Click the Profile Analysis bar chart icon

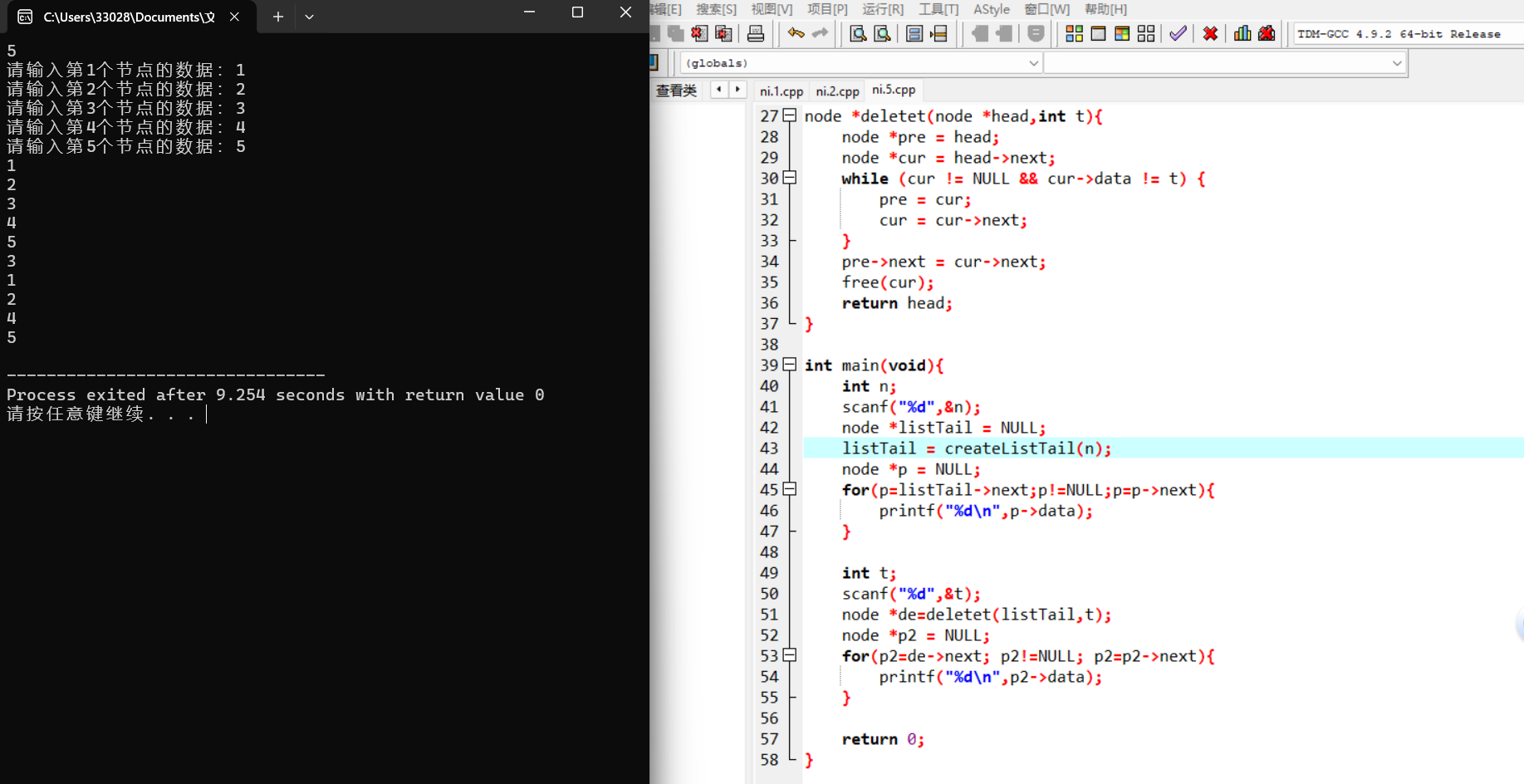1242,33
